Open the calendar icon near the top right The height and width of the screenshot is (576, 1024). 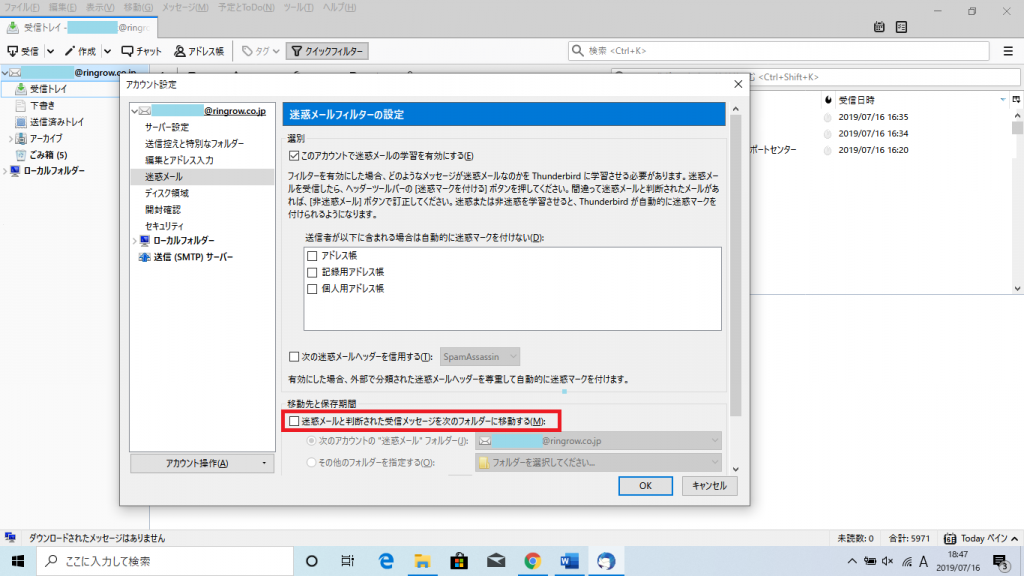[879, 29]
